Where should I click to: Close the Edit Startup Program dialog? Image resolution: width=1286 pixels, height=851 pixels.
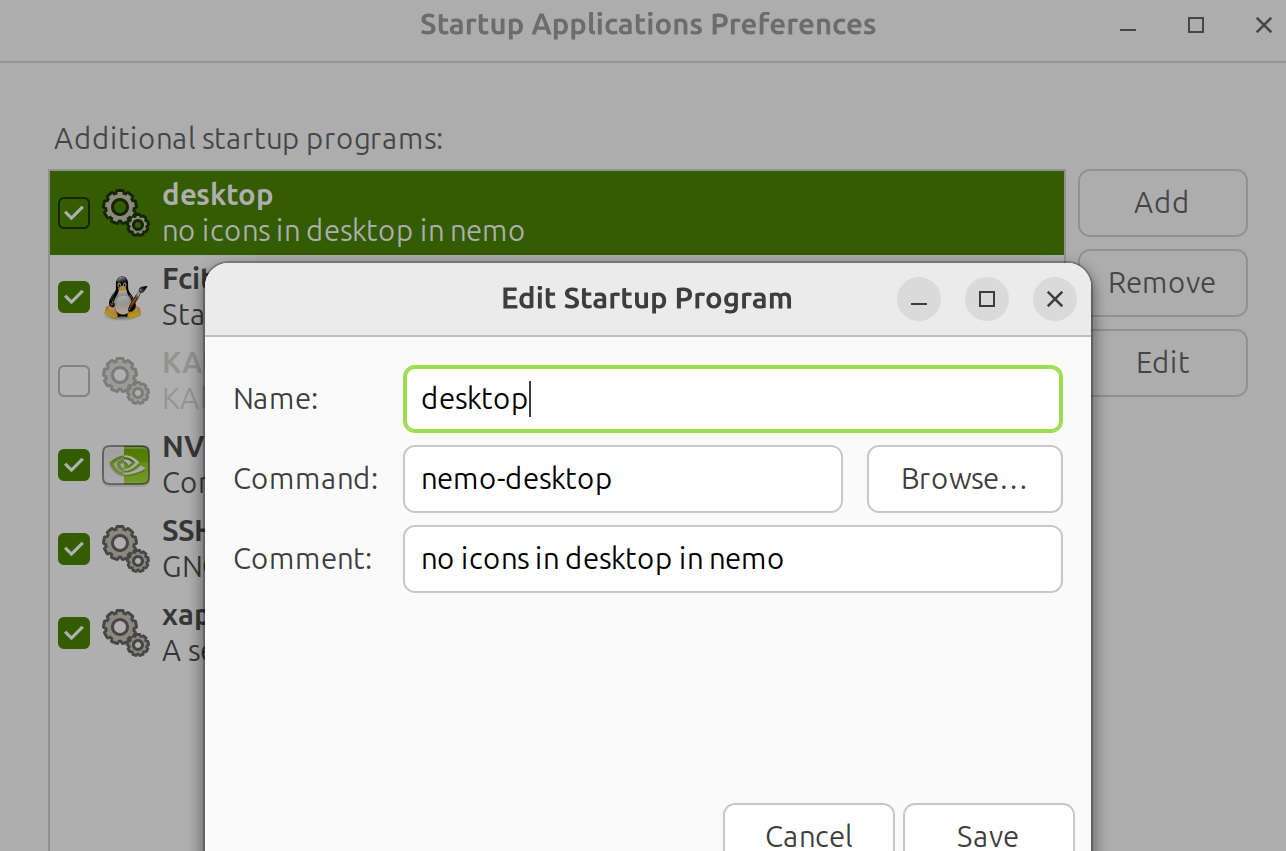(1054, 299)
